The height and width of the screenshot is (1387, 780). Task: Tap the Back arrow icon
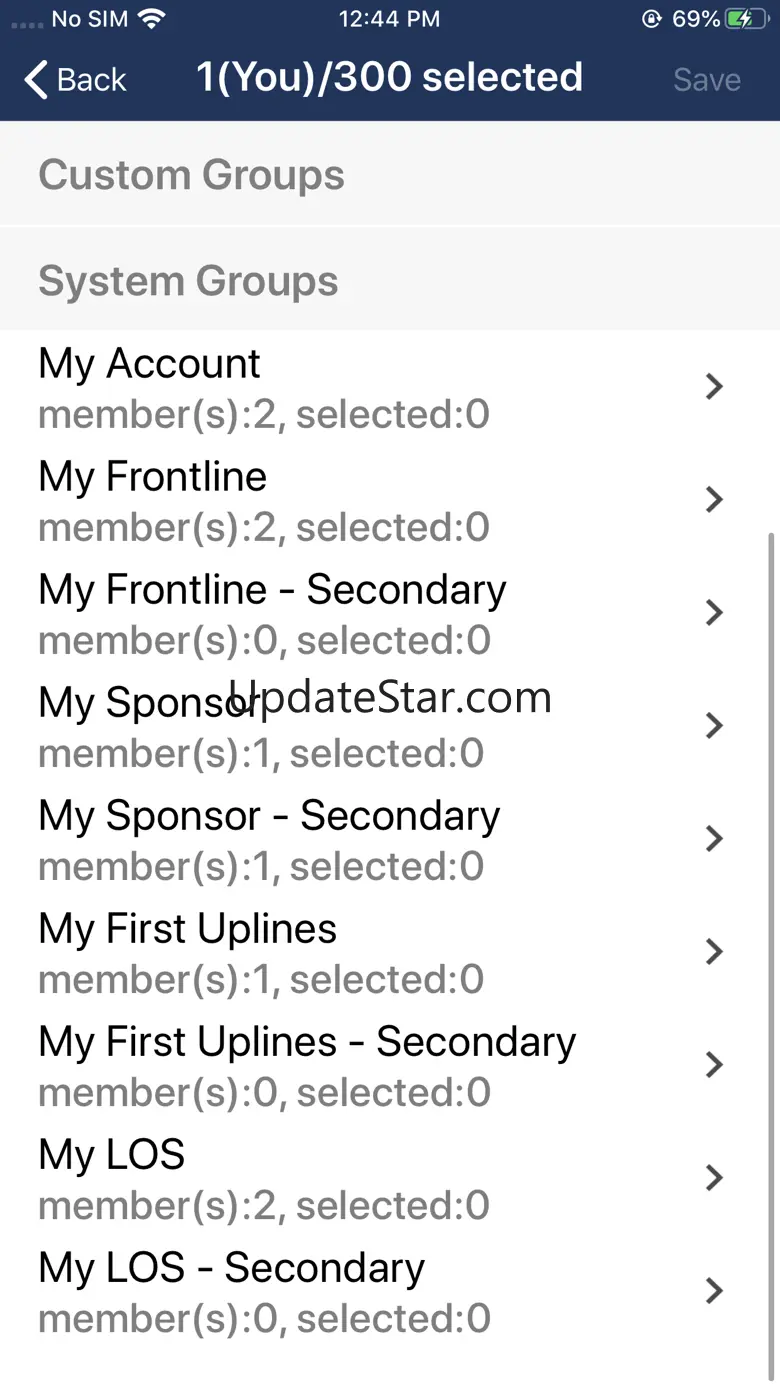tap(36, 80)
